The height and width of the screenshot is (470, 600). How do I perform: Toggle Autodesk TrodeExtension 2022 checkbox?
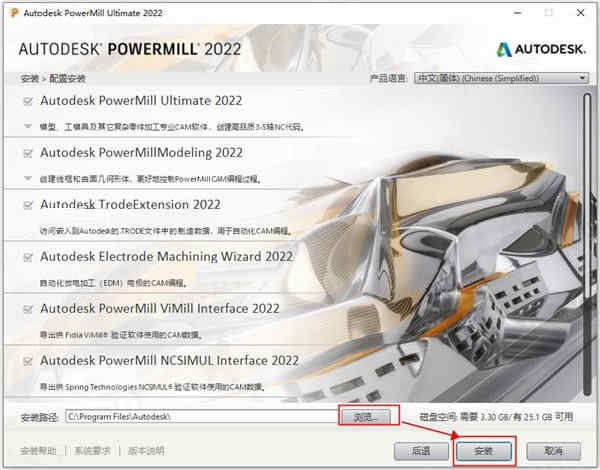[x=28, y=206]
